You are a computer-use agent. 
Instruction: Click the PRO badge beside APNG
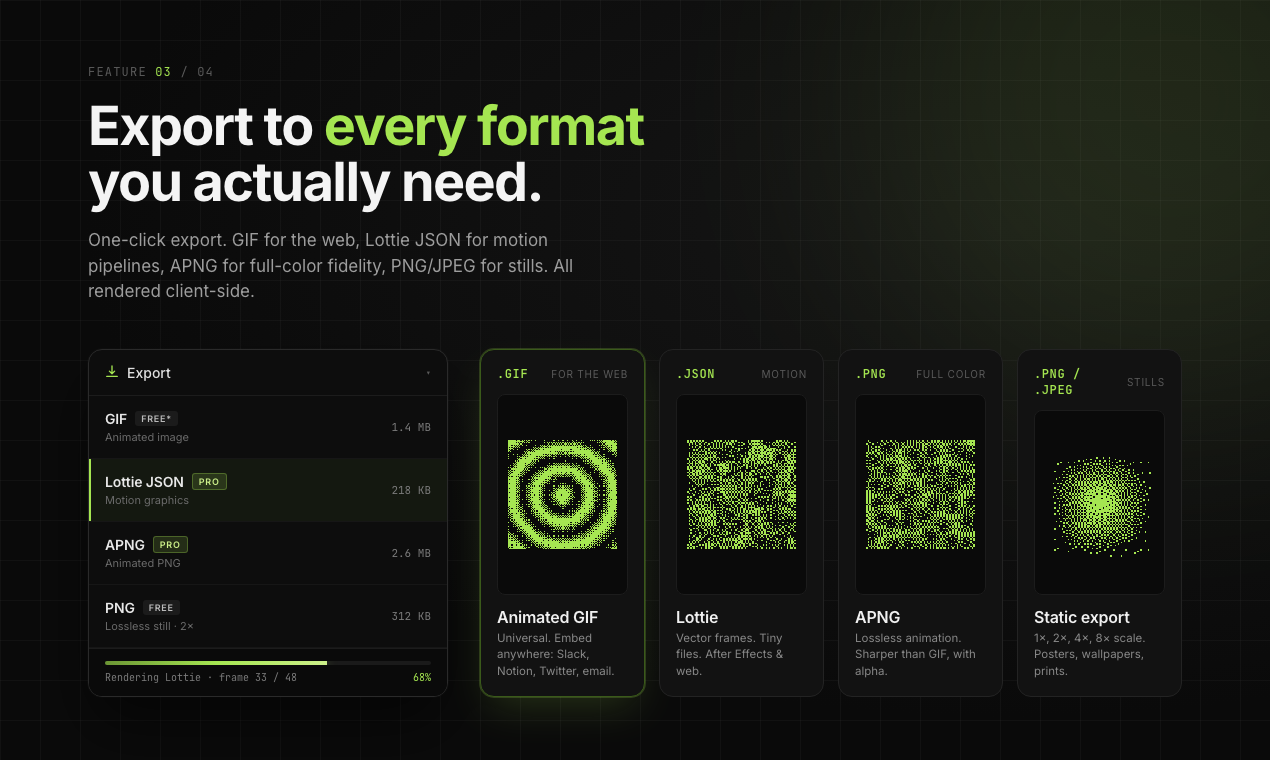(170, 545)
